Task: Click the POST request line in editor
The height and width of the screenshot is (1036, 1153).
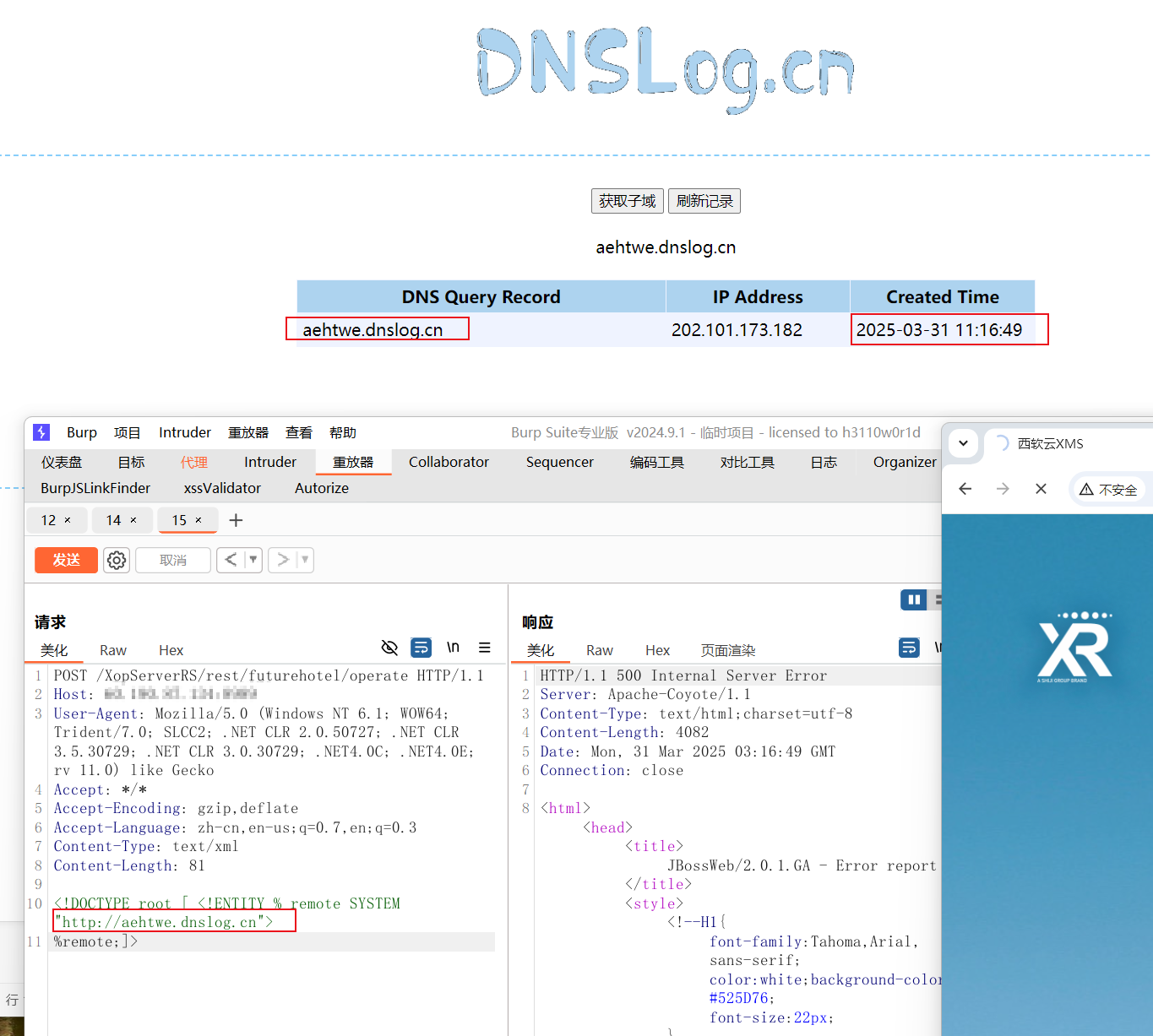Action: pos(269,675)
